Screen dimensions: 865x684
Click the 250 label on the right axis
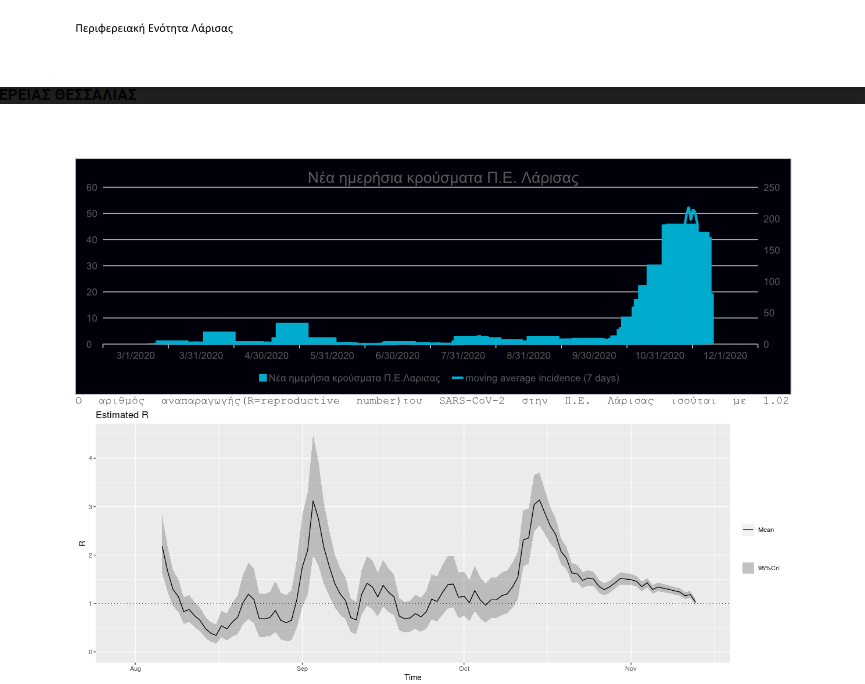tap(770, 187)
